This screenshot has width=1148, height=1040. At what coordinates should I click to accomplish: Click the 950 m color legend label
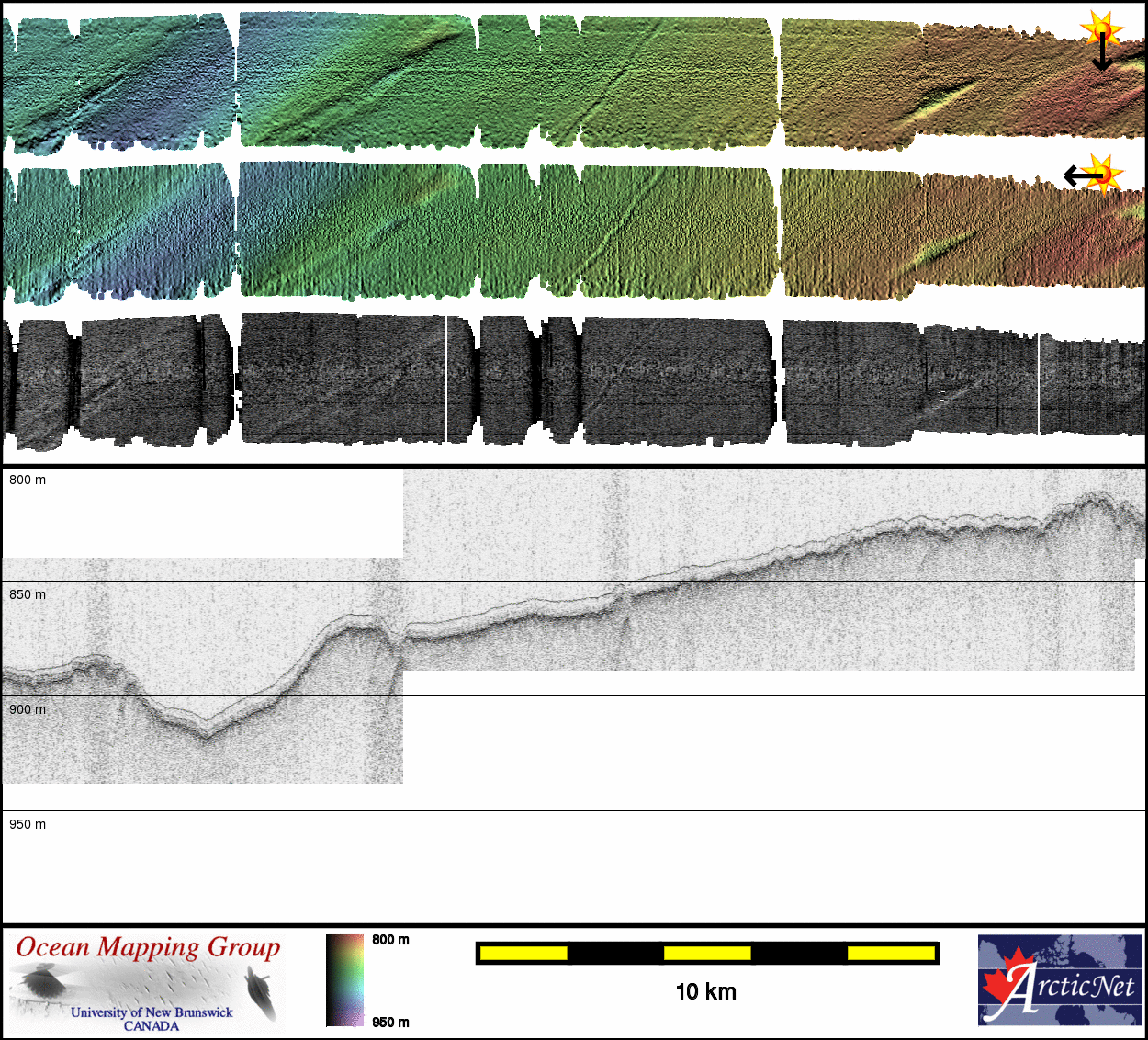[390, 1023]
